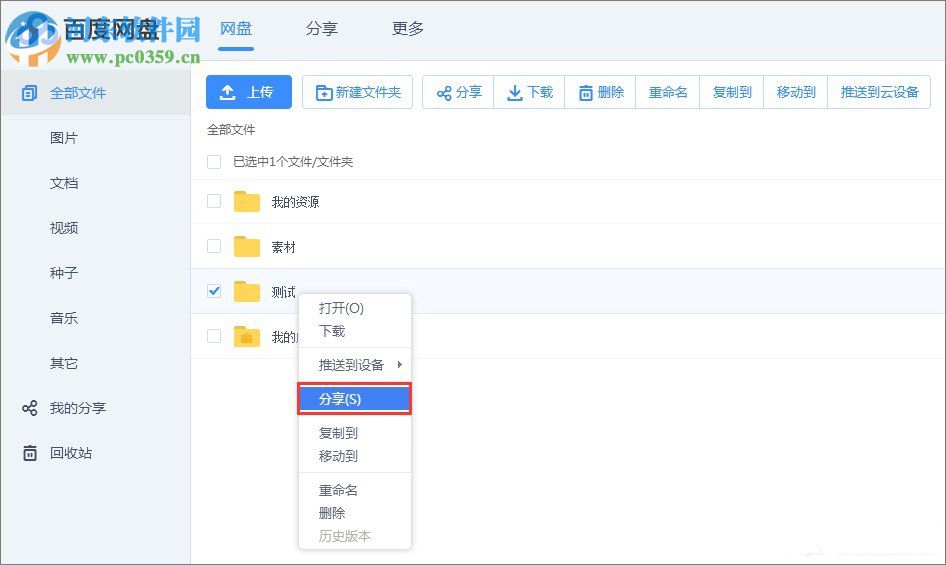Choose 移动到 in the context menu
Screen dimensions: 946x565
pyautogui.click(x=355, y=456)
